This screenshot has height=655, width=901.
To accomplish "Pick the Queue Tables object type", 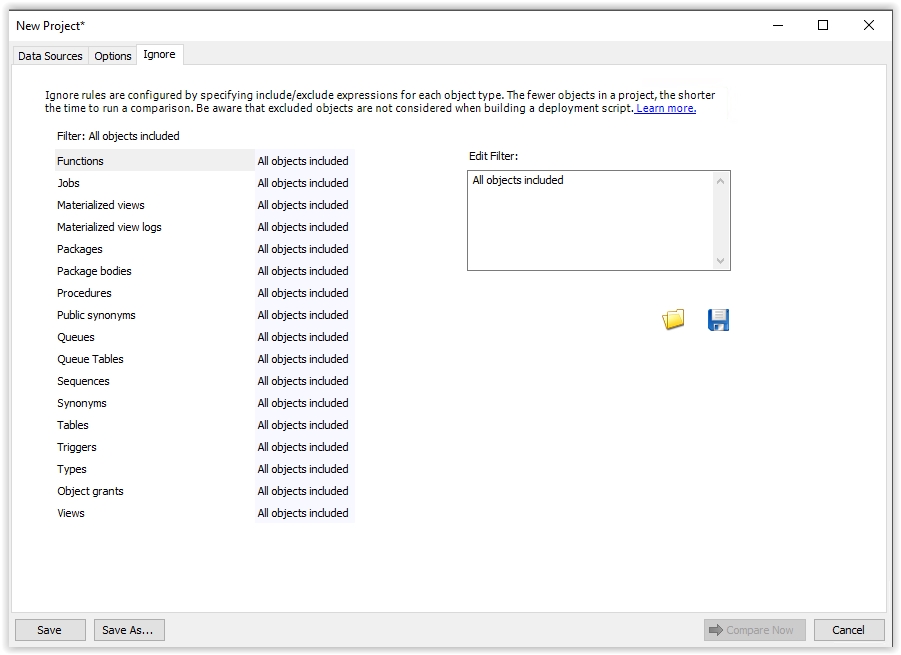I will coord(90,359).
